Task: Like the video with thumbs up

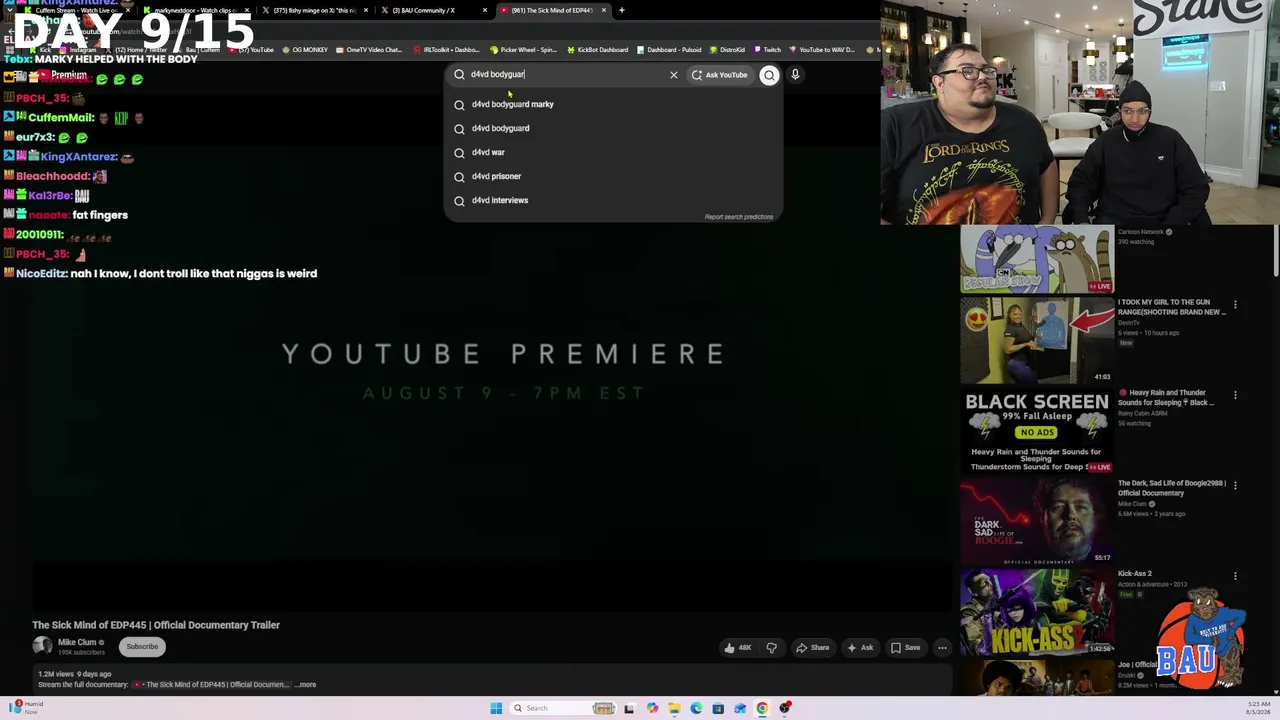Action: [738, 648]
